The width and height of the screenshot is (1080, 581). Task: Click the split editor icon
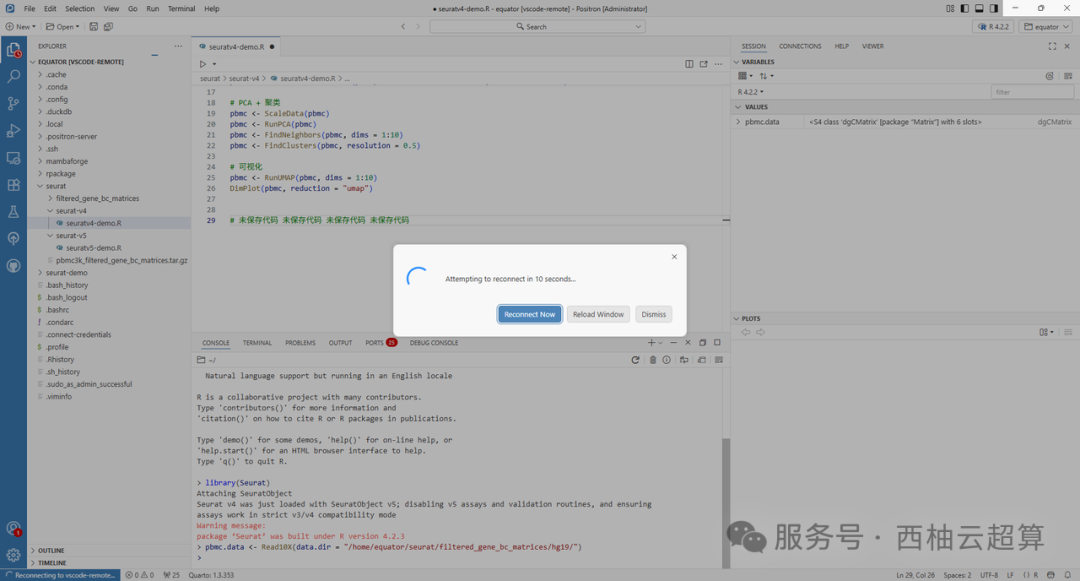tap(688, 63)
